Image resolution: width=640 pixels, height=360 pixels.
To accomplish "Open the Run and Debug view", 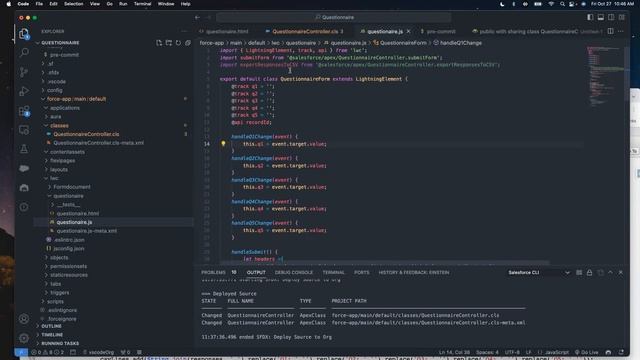I will click(x=24, y=91).
